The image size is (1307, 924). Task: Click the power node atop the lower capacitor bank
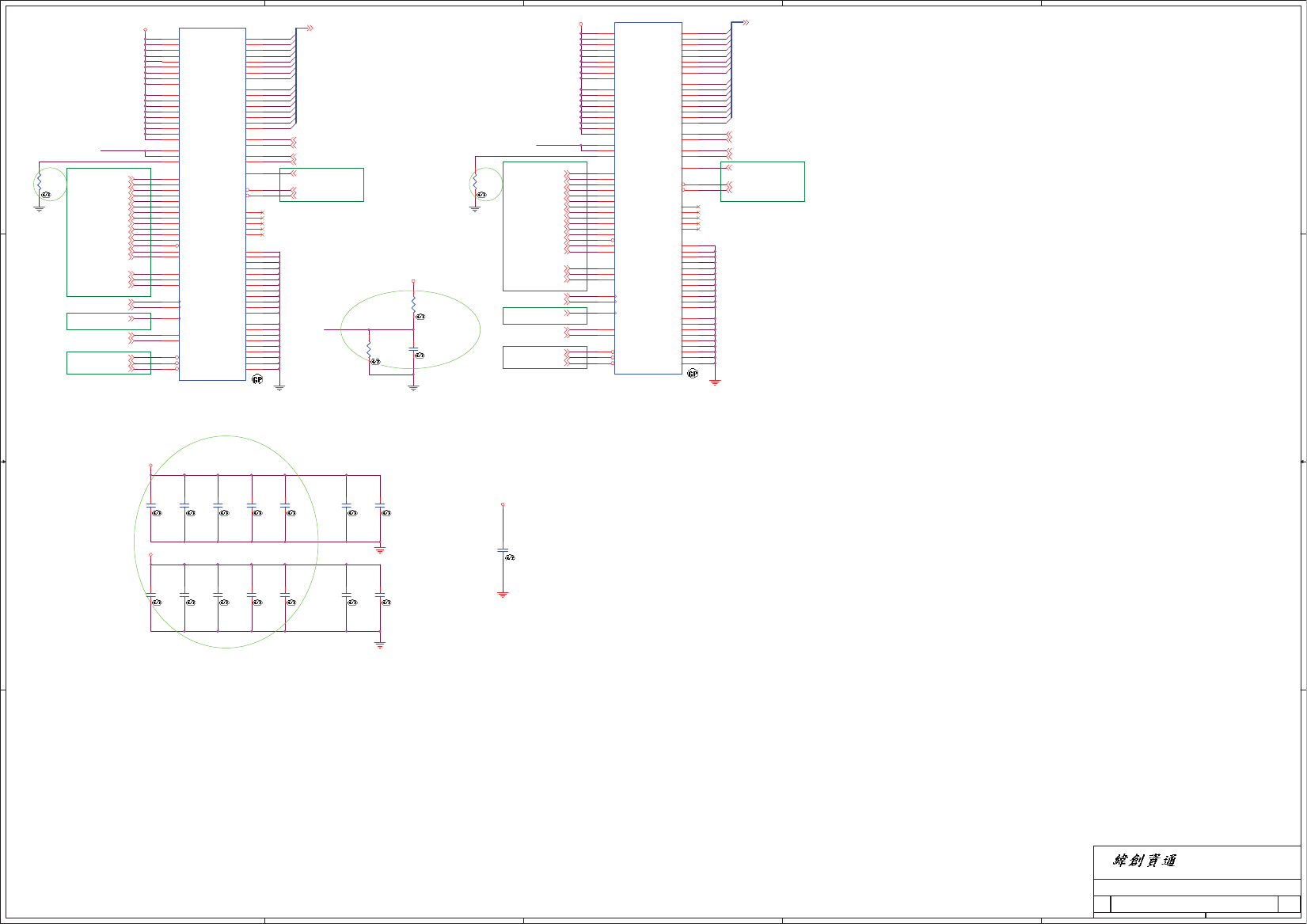[x=151, y=555]
